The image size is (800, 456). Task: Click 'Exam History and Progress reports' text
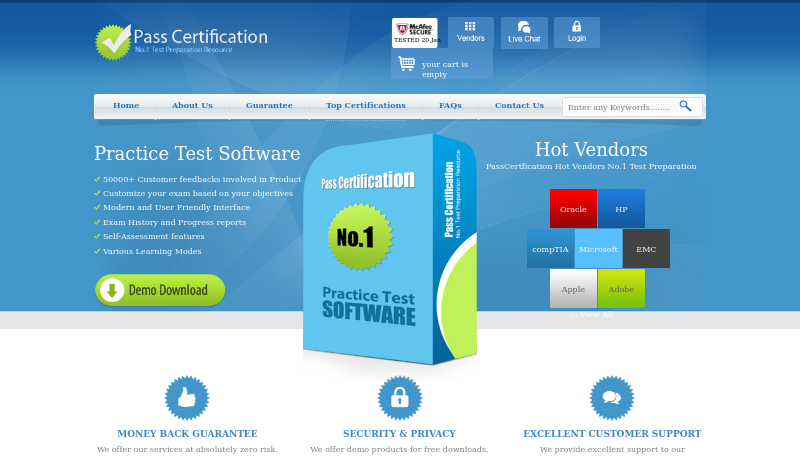[x=174, y=222]
